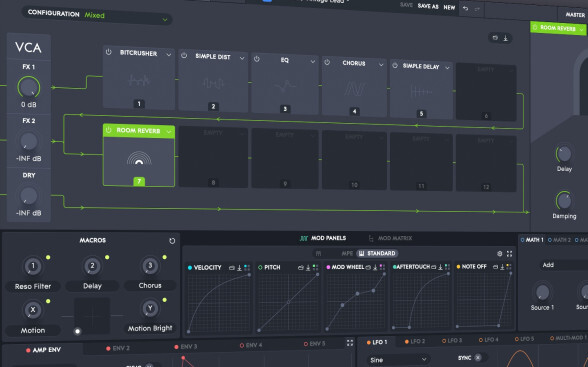Image resolution: width=588 pixels, height=367 pixels.
Task: Switch to Mod Matrix tab
Action: [390, 238]
